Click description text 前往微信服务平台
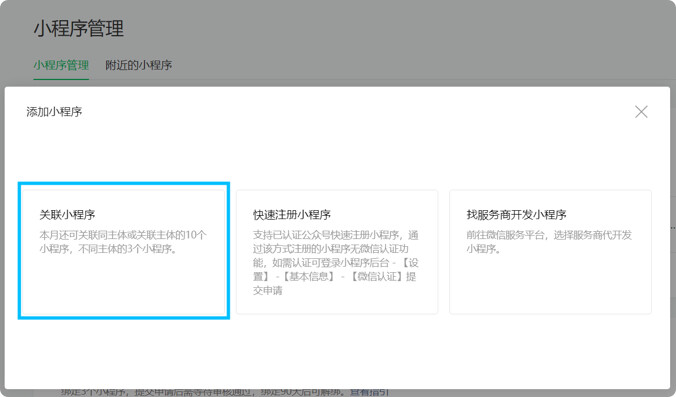Image resolution: width=676 pixels, height=397 pixels. pyautogui.click(x=505, y=235)
